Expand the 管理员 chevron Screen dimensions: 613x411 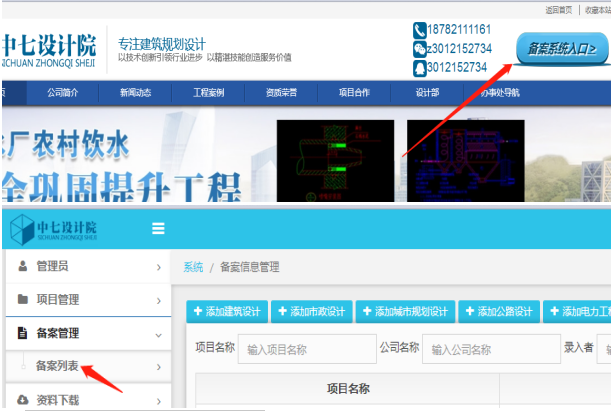coord(158,267)
